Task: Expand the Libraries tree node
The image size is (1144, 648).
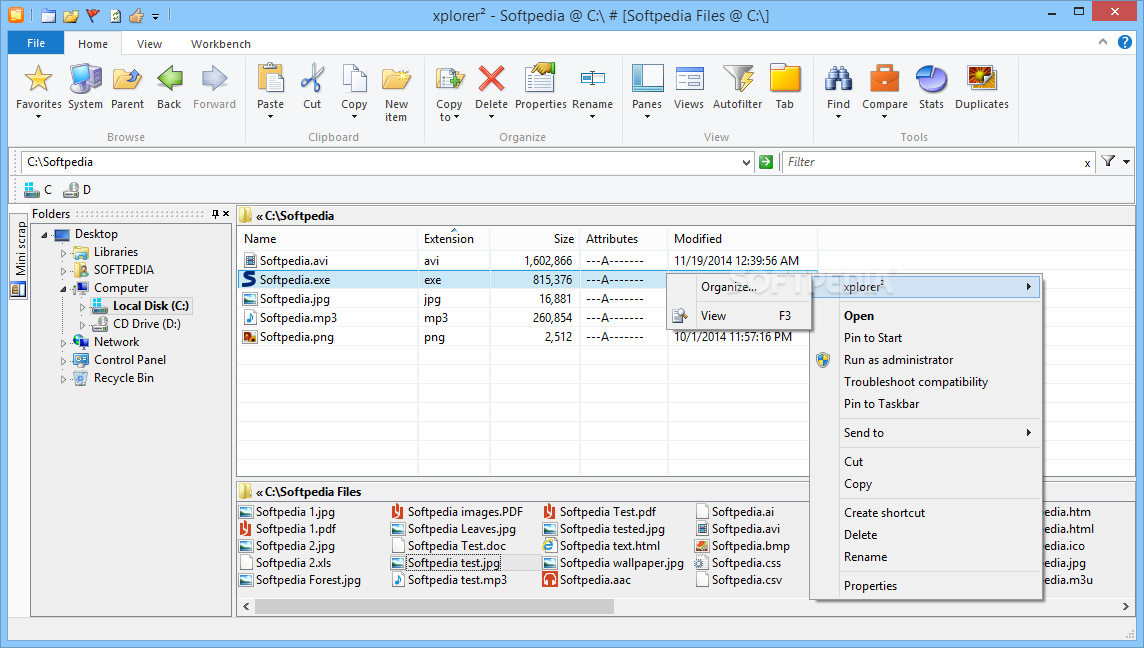Action: click(x=63, y=252)
